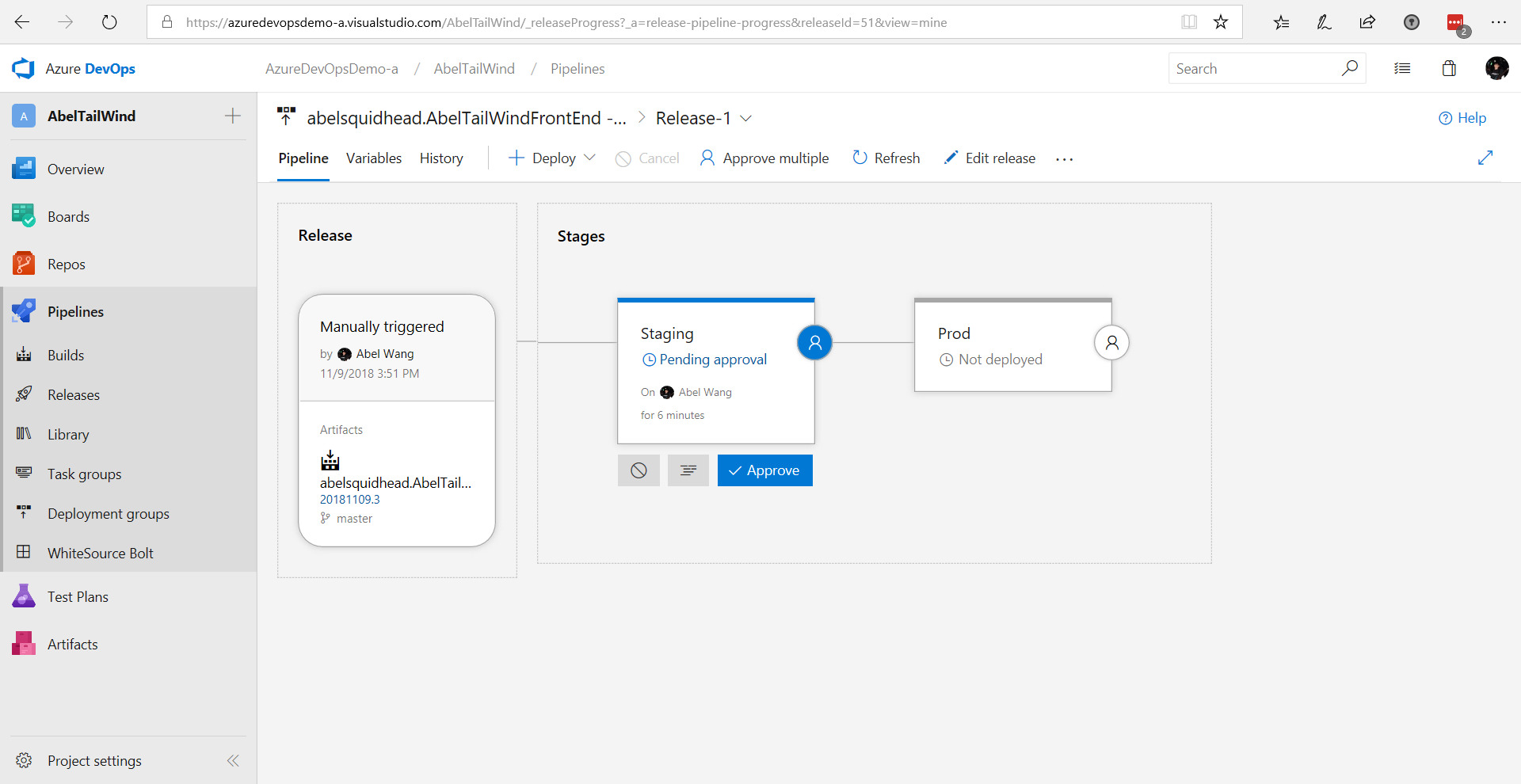This screenshot has height=784, width=1521.
Task: Open the more actions ellipsis menu
Action: (1065, 159)
